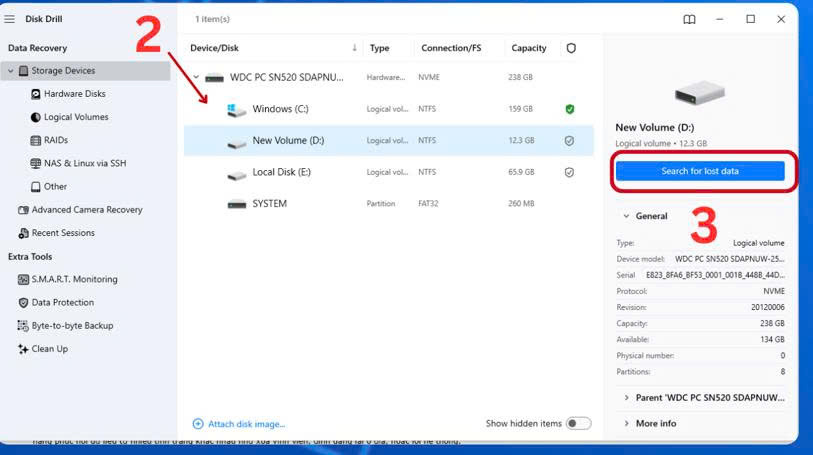The width and height of the screenshot is (813, 455).
Task: Collapse the Storage Devices tree chevron
Action: [x=10, y=70]
